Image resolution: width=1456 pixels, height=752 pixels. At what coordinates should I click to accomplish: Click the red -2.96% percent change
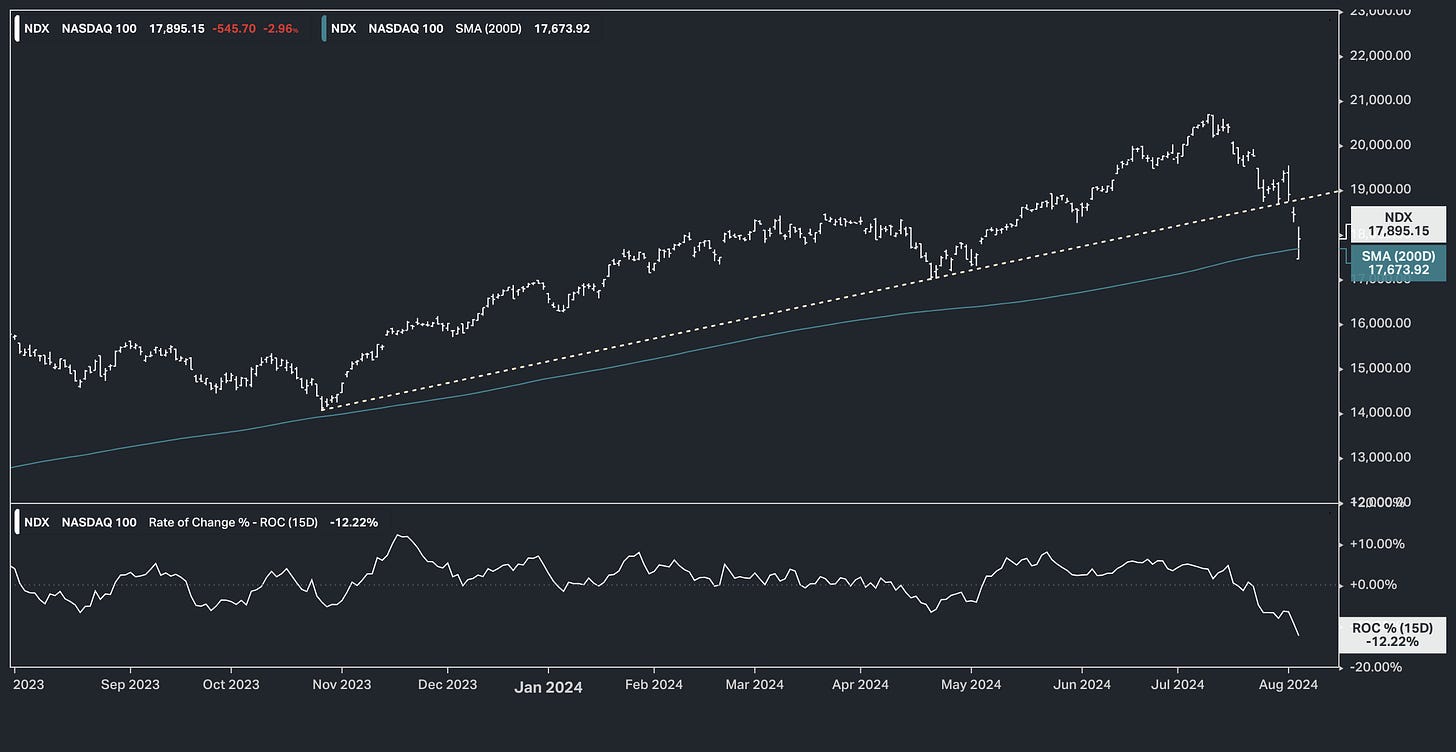[280, 29]
